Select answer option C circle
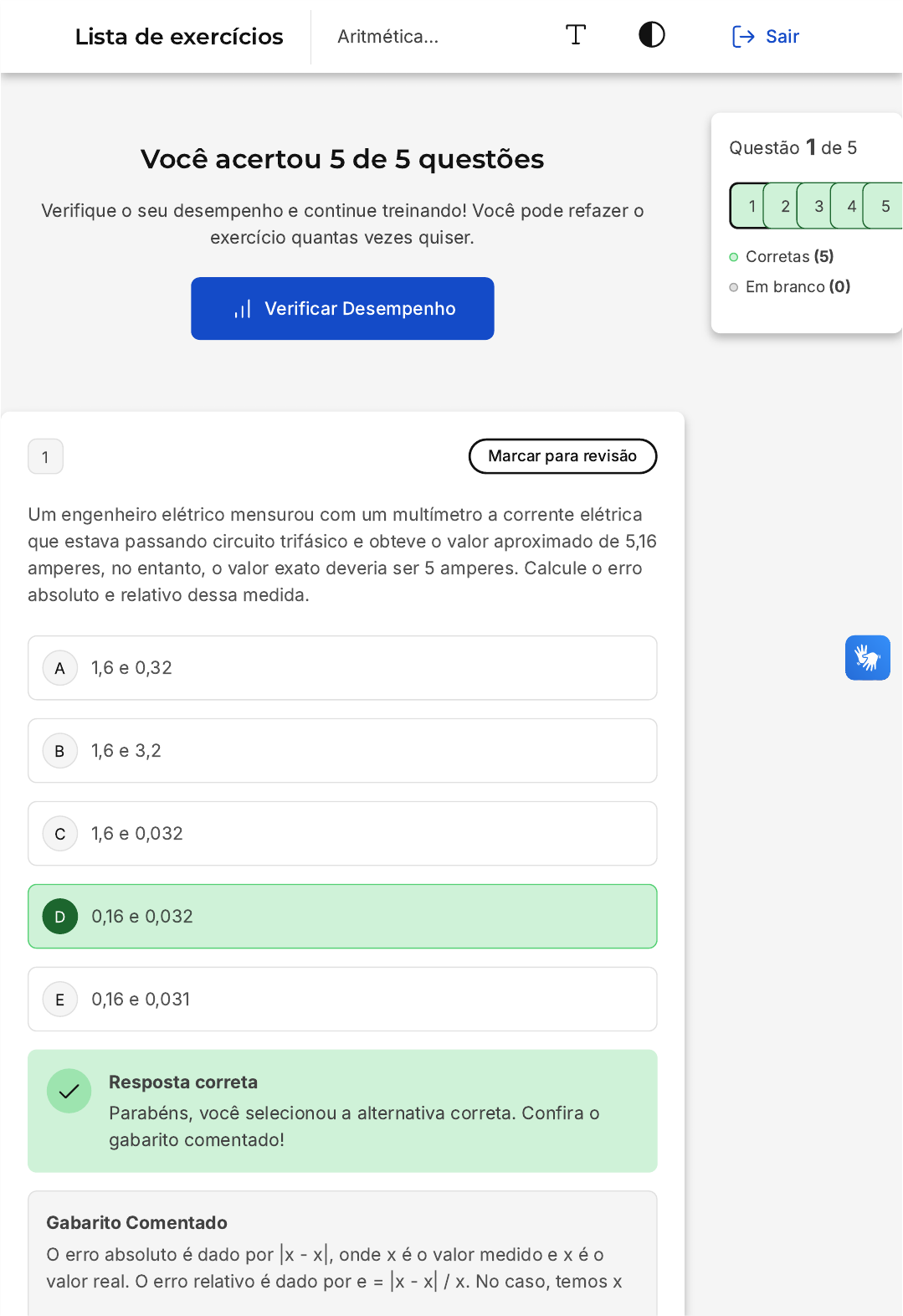903x1316 pixels. click(60, 834)
